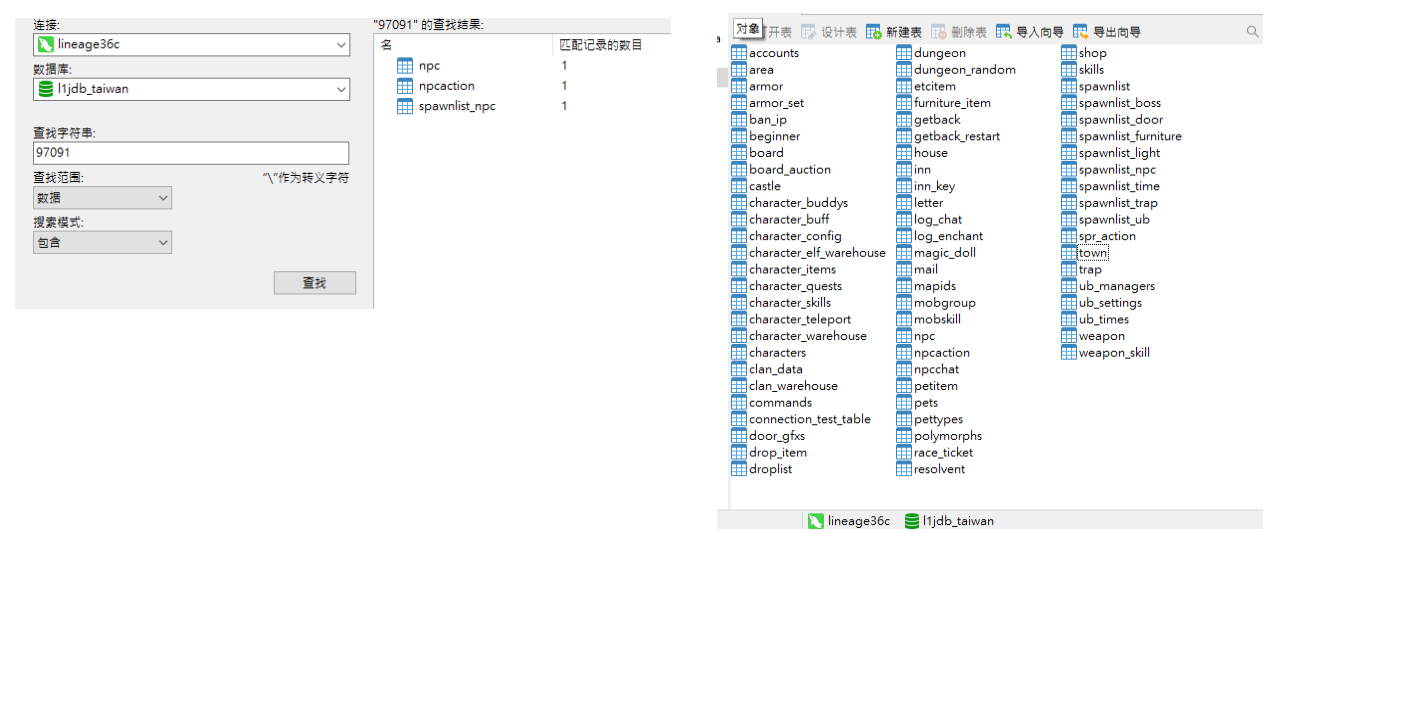Select the spawnlist_npc search result row
Screen dimensions: 1416x712
click(x=520, y=106)
